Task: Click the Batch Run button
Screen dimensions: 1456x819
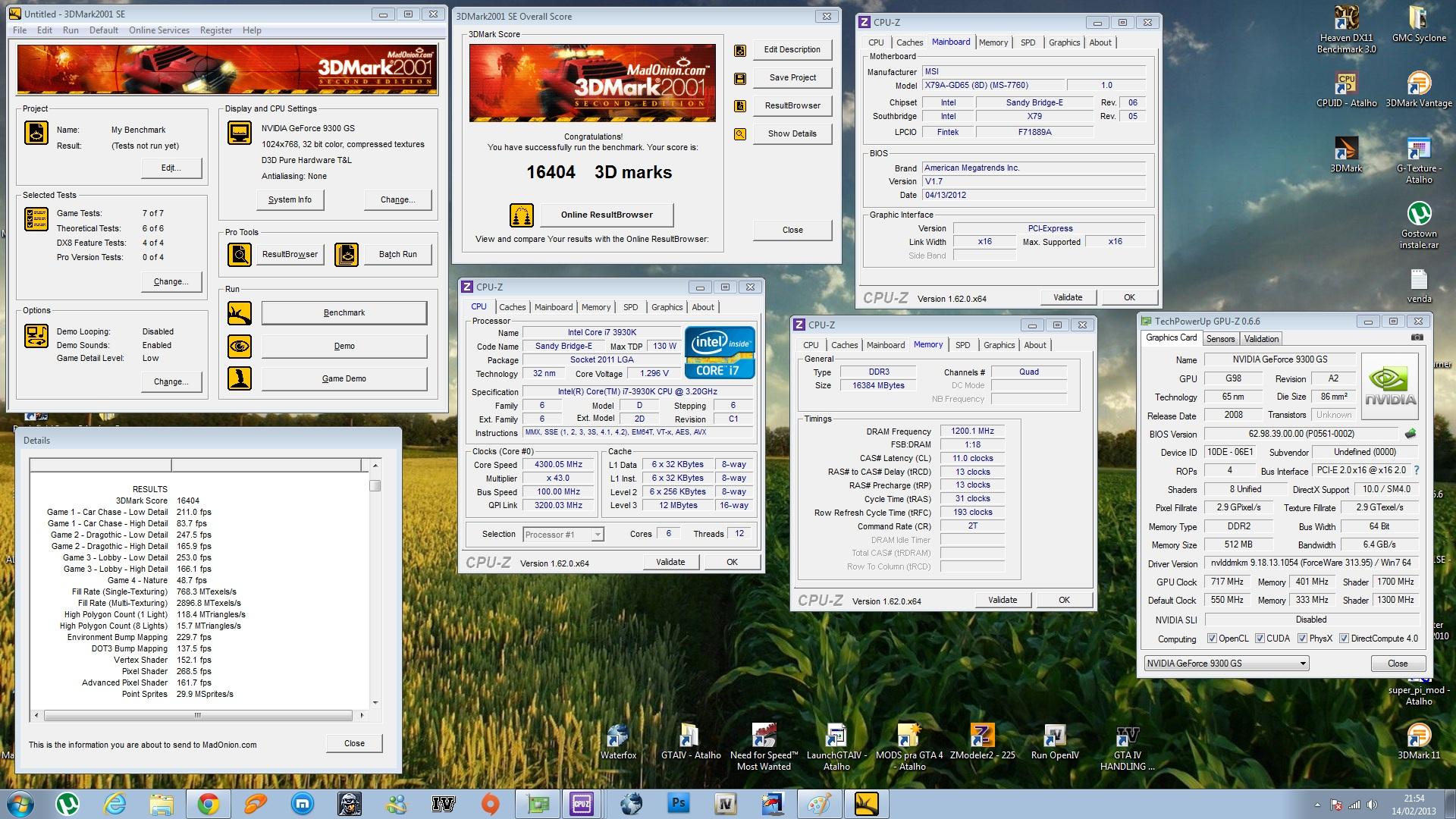Action: (x=398, y=255)
